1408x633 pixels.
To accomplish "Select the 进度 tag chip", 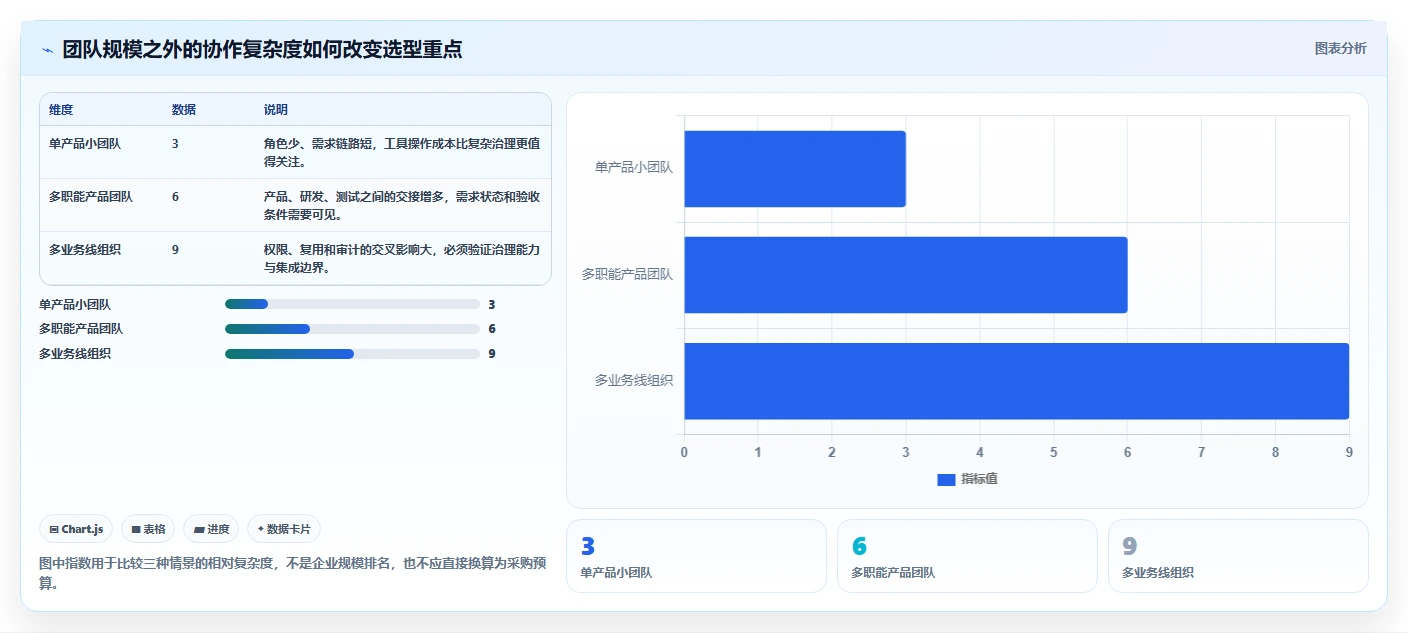I will click(211, 529).
